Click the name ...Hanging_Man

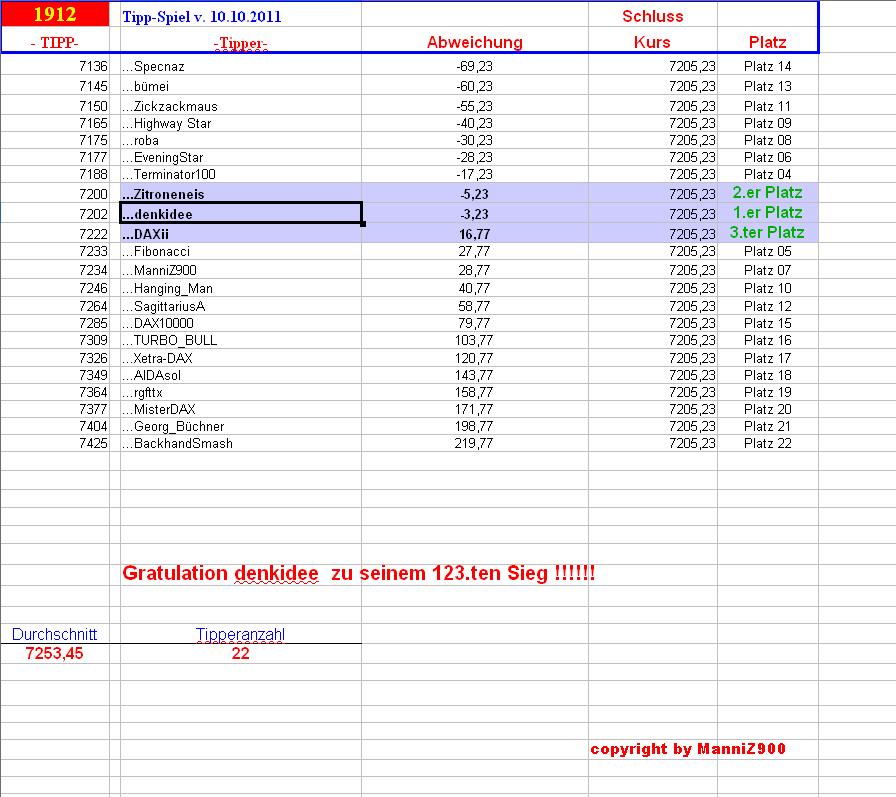click(167, 289)
